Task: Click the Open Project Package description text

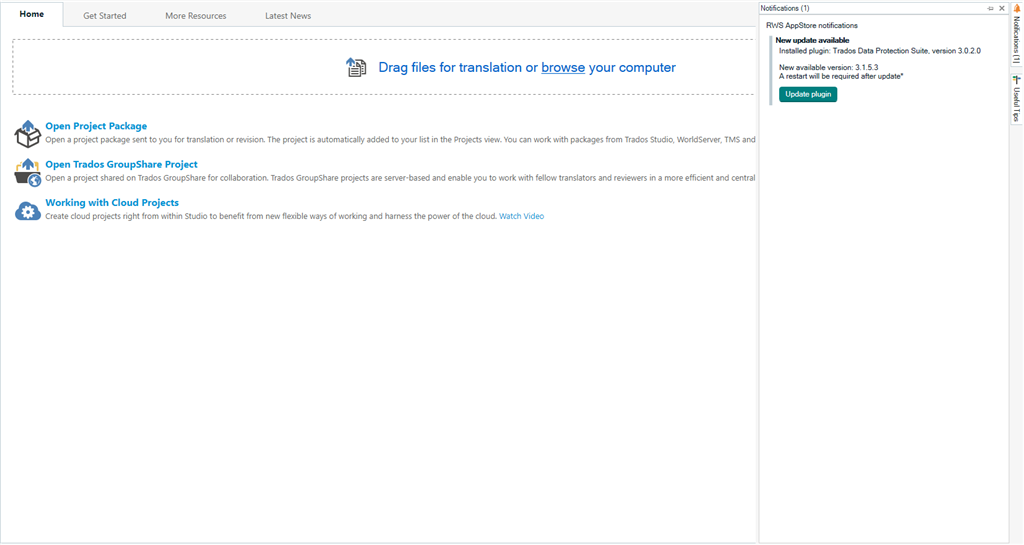Action: 400,140
